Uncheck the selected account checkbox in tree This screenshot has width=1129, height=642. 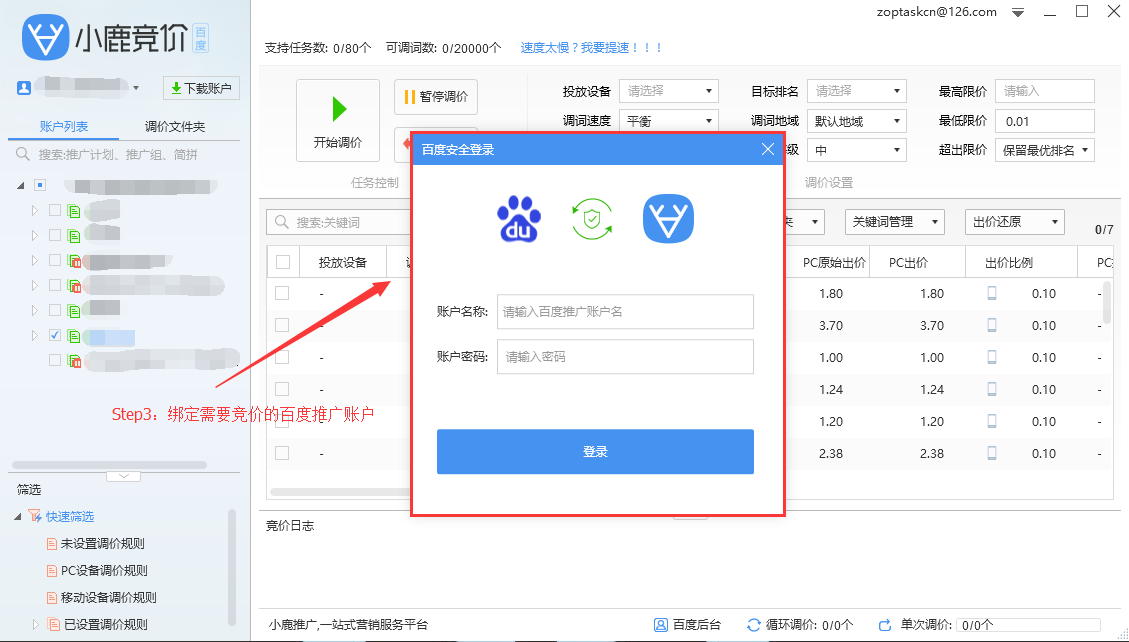tap(53, 335)
